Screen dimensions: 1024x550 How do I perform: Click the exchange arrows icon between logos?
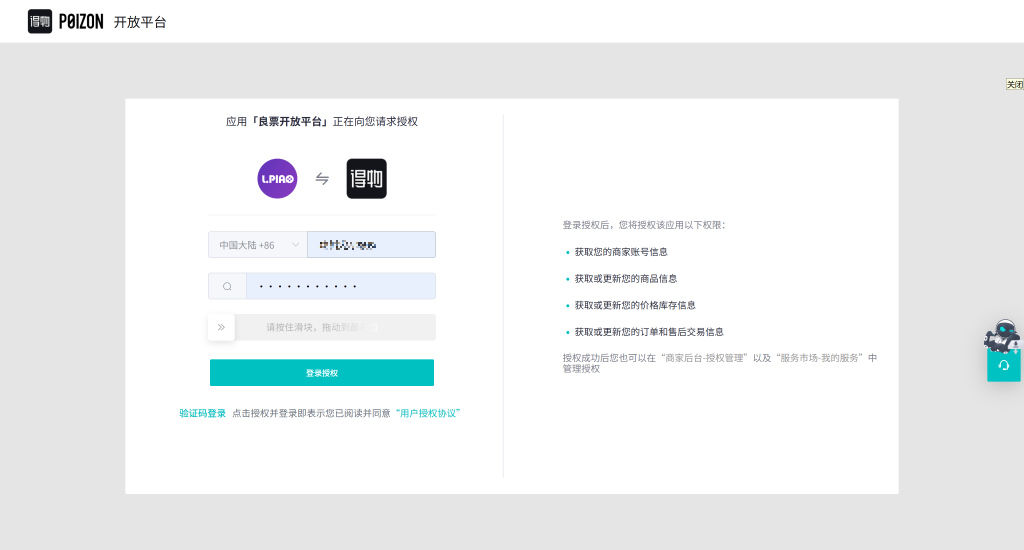click(322, 178)
